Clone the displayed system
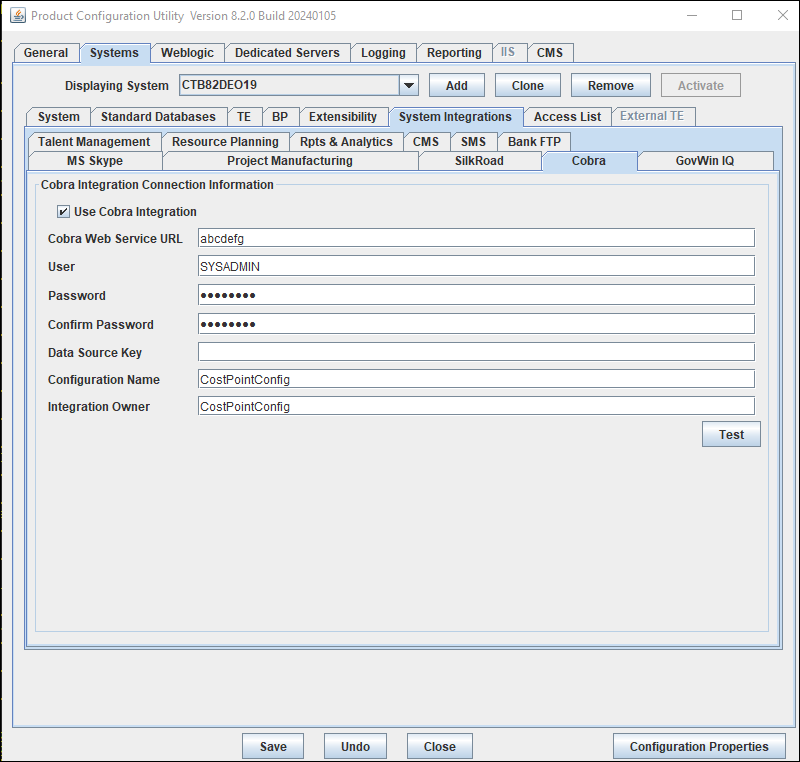Image resolution: width=800 pixels, height=762 pixels. click(x=527, y=86)
